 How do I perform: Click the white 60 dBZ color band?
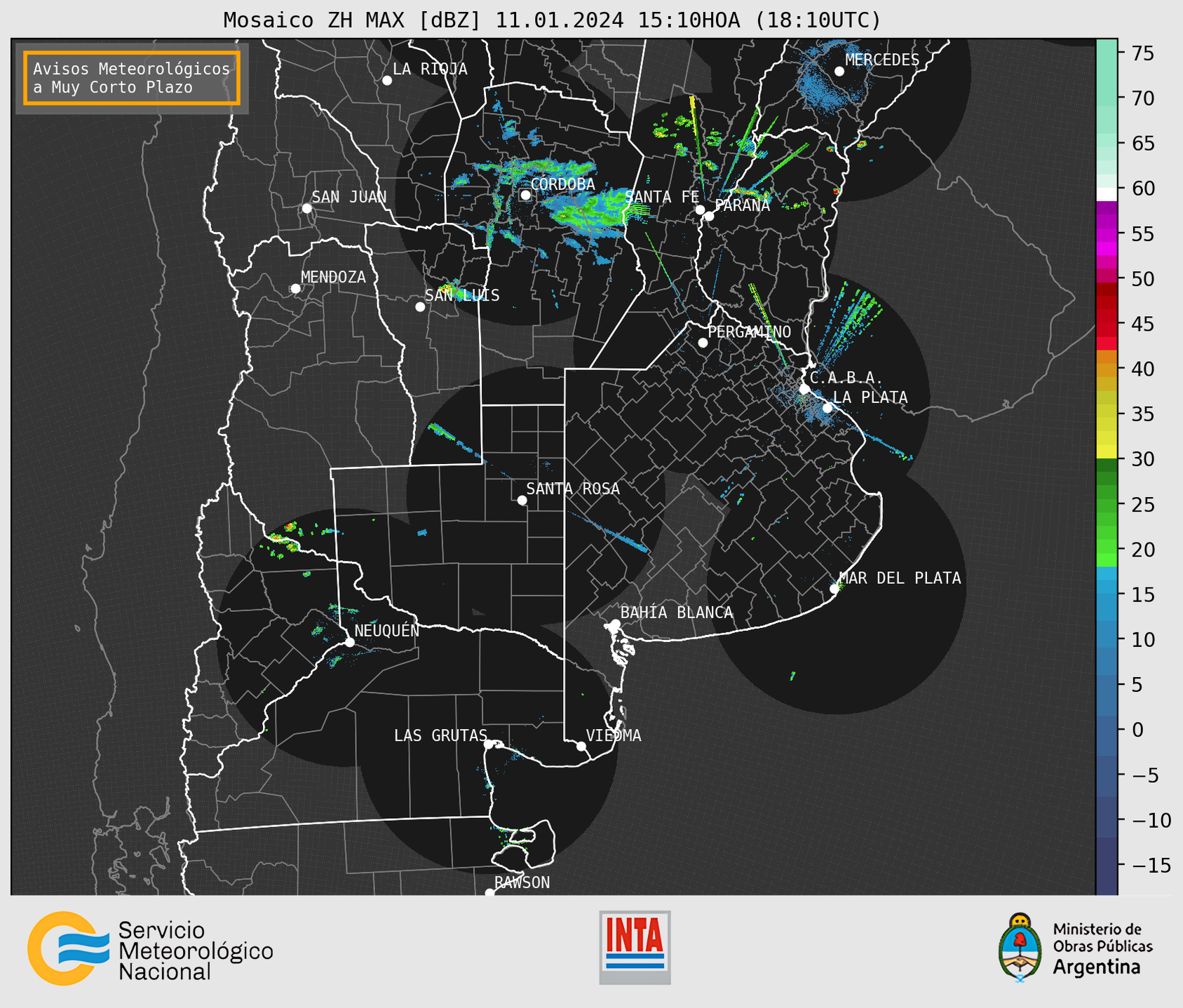(x=1107, y=194)
